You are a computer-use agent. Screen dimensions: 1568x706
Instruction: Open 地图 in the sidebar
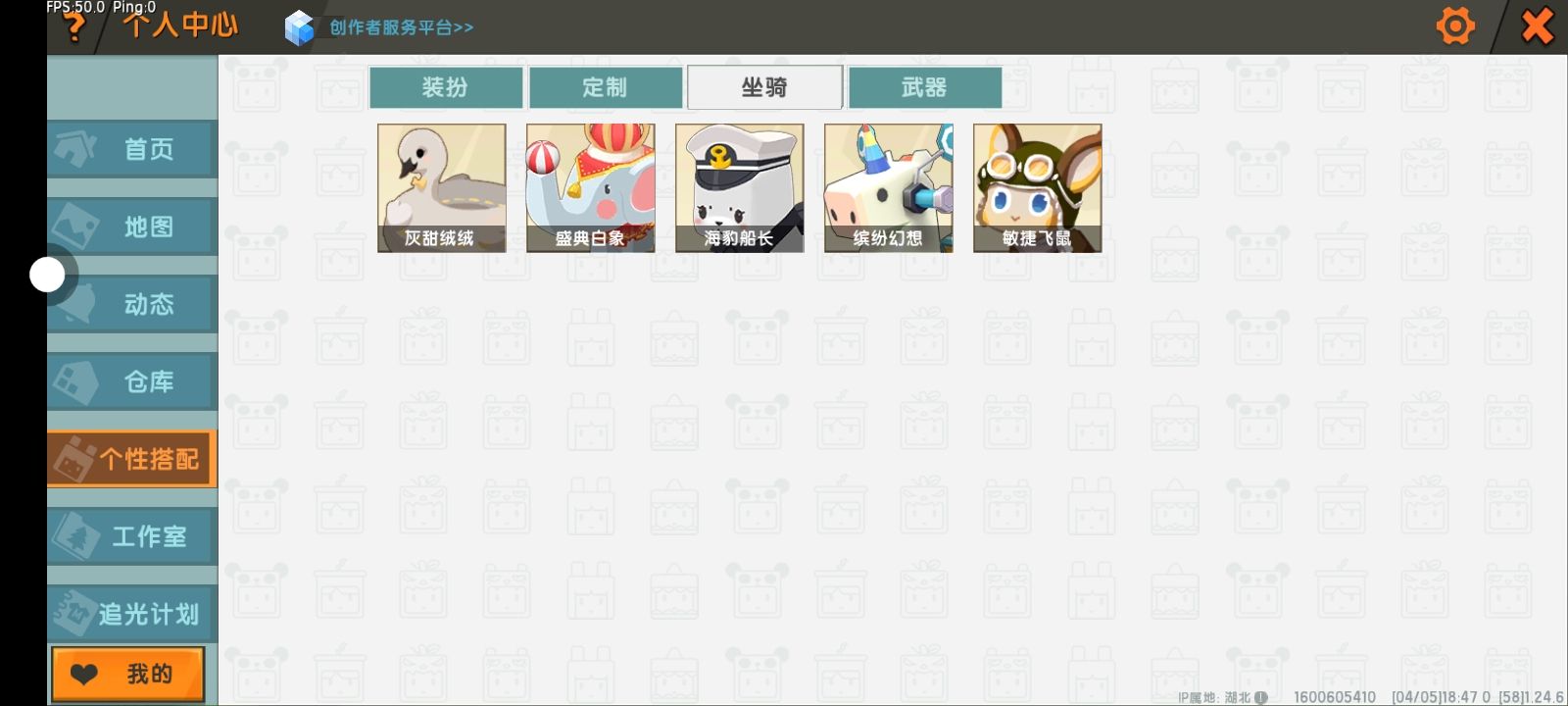[x=132, y=227]
